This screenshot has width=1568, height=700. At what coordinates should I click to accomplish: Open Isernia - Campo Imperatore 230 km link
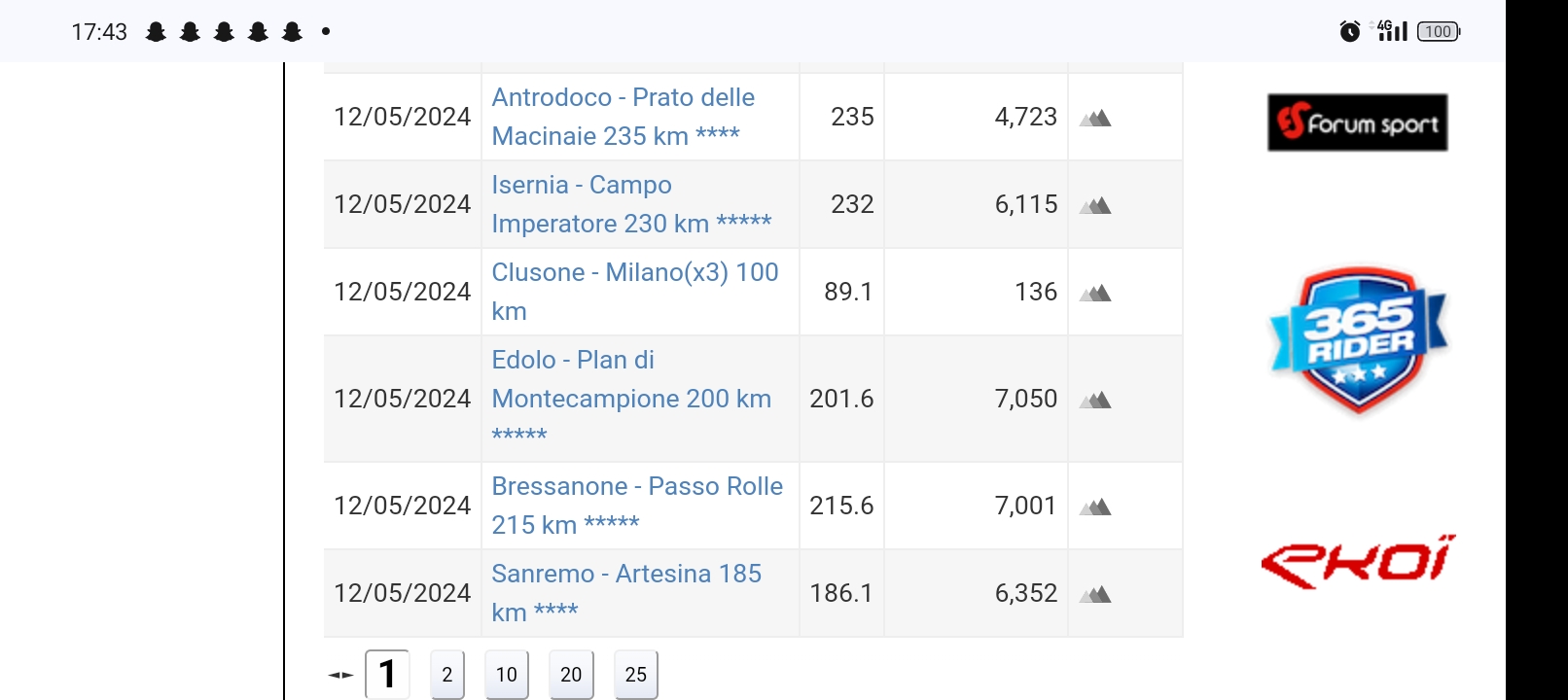(631, 204)
